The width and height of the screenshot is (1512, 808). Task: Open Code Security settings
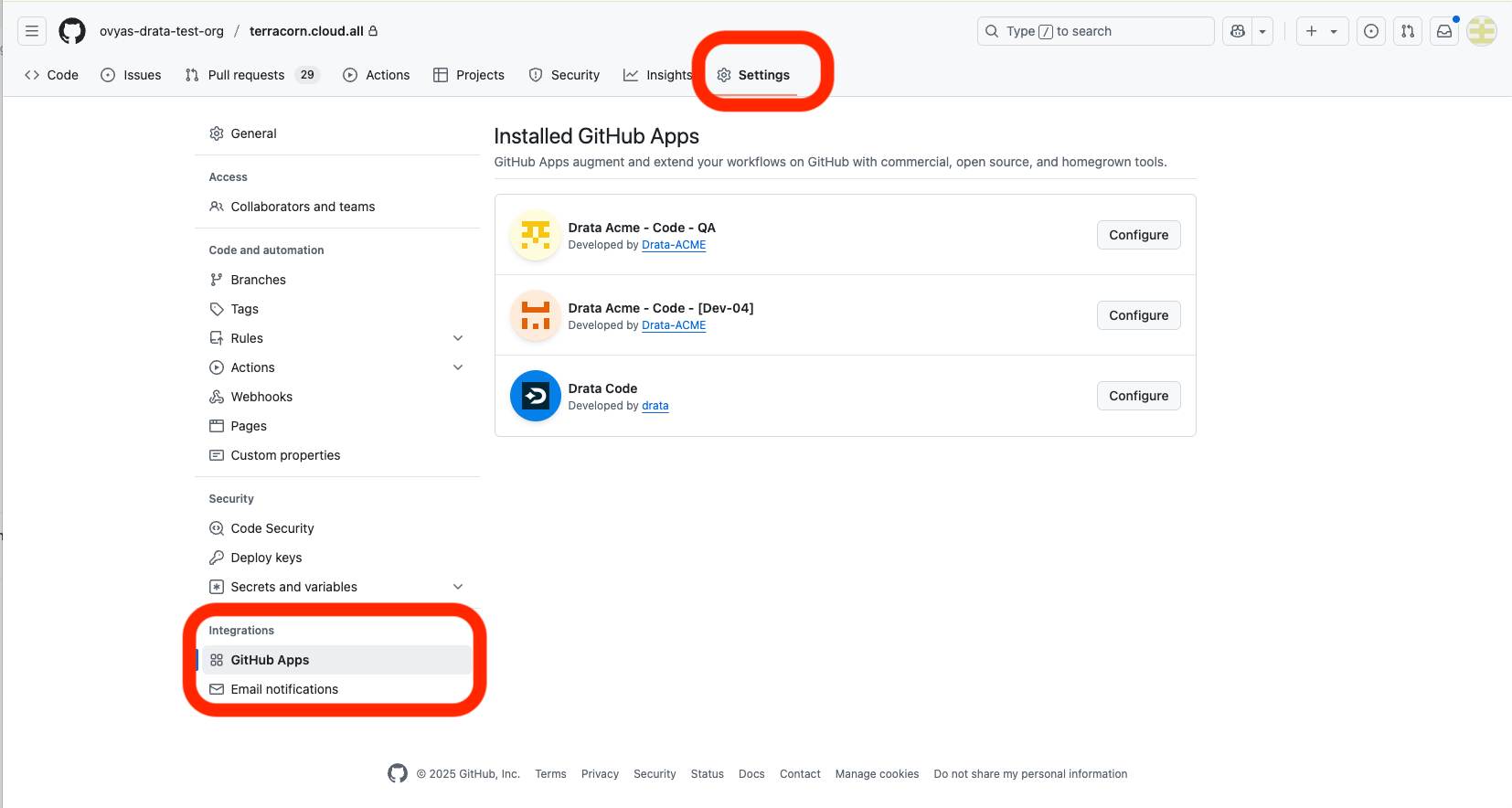[x=337, y=528]
